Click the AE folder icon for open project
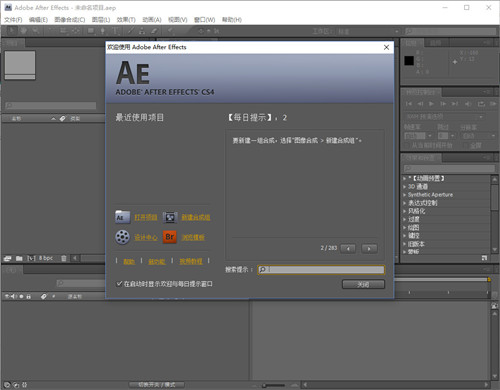This screenshot has height=390, width=500. pyautogui.click(x=122, y=217)
